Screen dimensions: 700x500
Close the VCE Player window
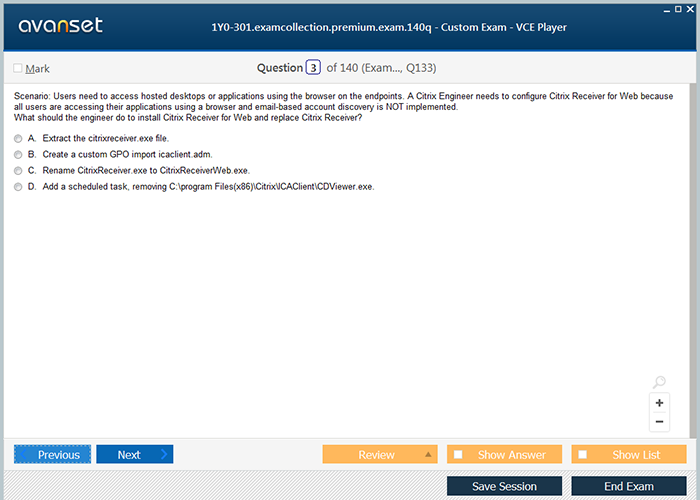click(692, 7)
